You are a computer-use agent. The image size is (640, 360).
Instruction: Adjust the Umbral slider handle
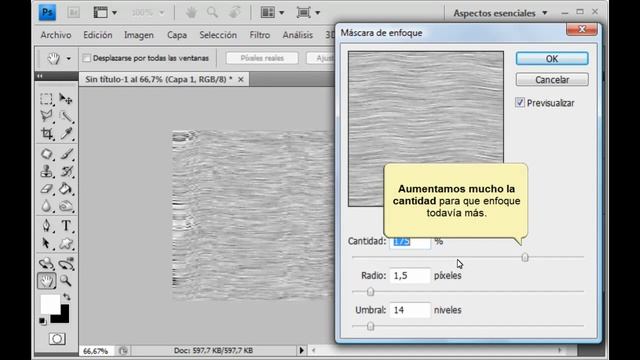coord(370,326)
